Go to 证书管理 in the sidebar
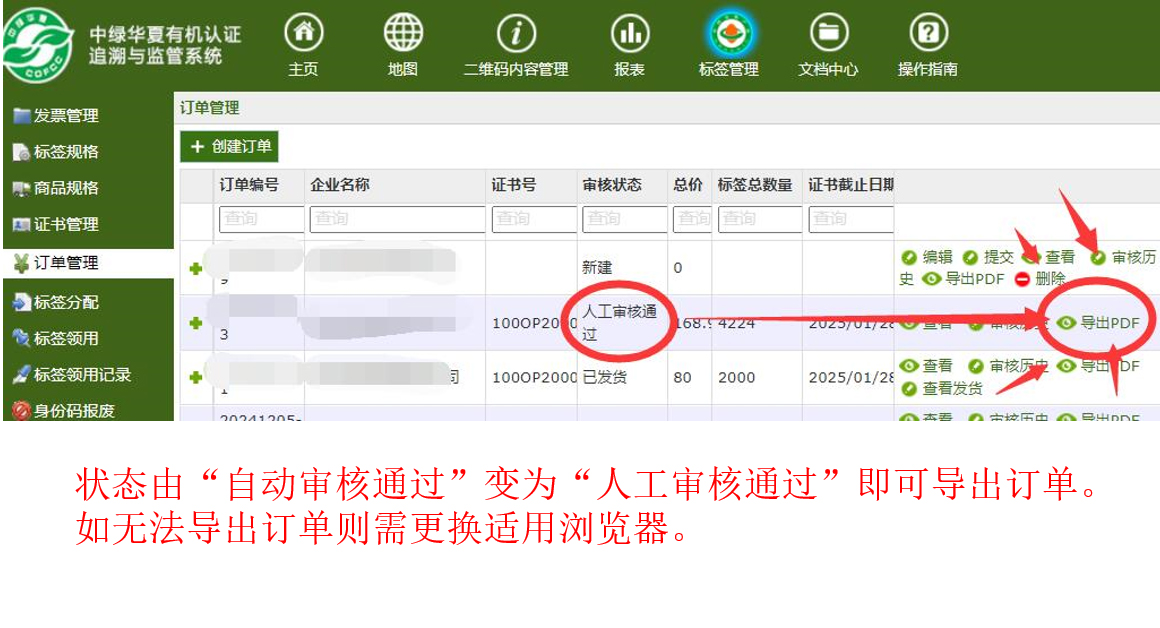Image resolution: width=1160 pixels, height=628 pixels. point(66,224)
